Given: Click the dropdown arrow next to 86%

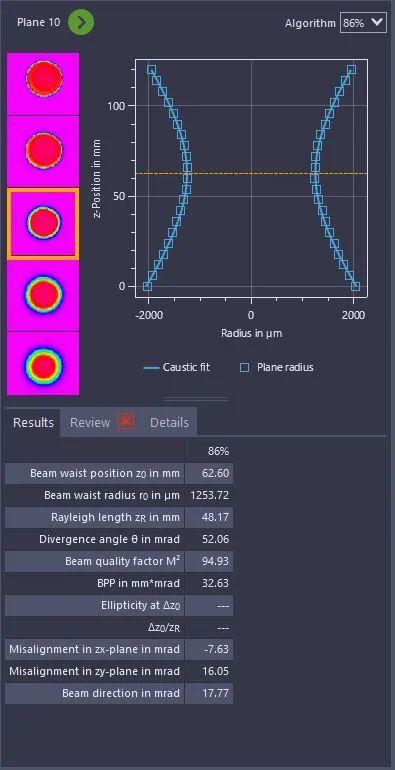Looking at the screenshot, I should (377, 23).
